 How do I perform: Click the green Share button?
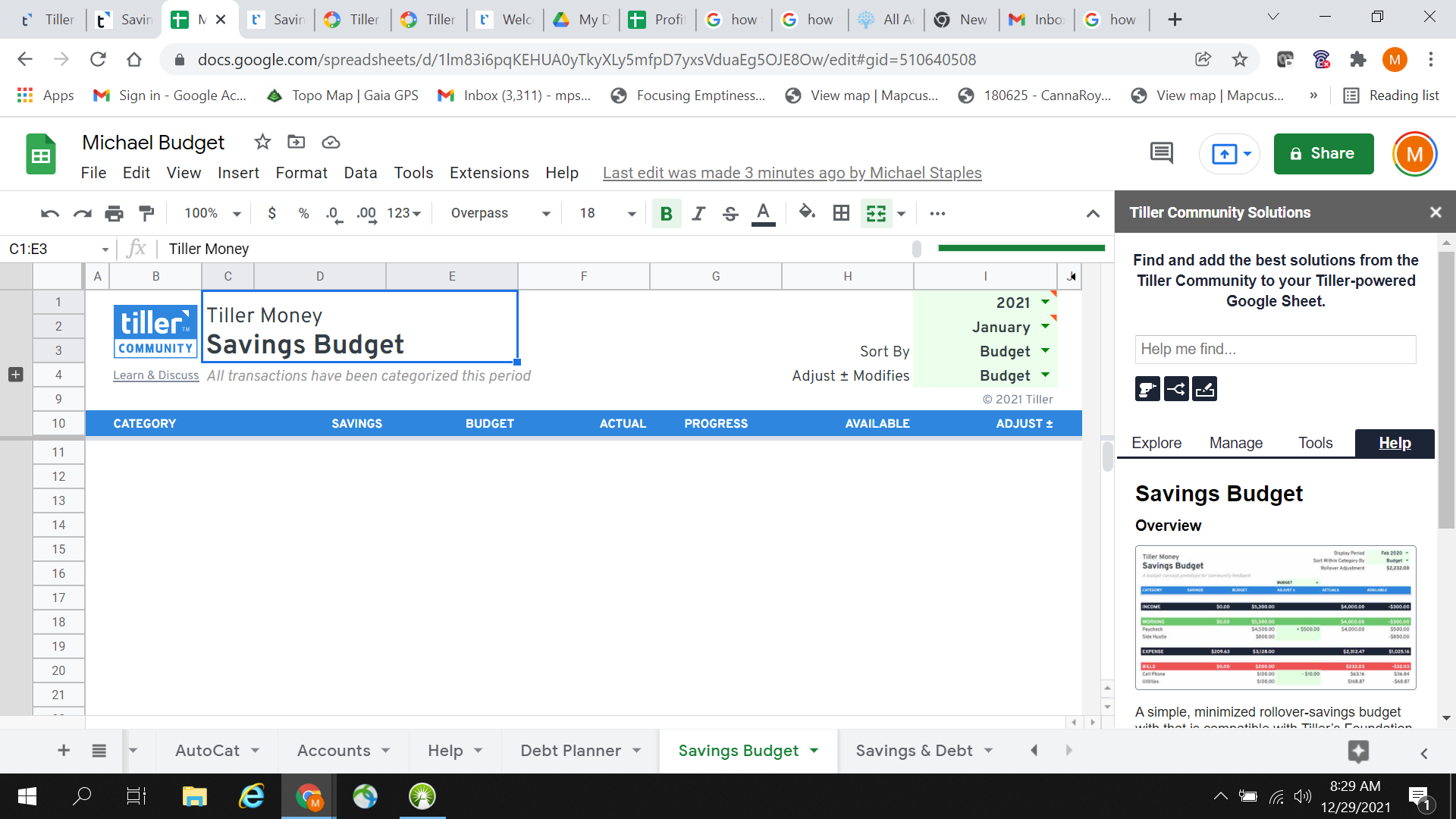pos(1323,153)
